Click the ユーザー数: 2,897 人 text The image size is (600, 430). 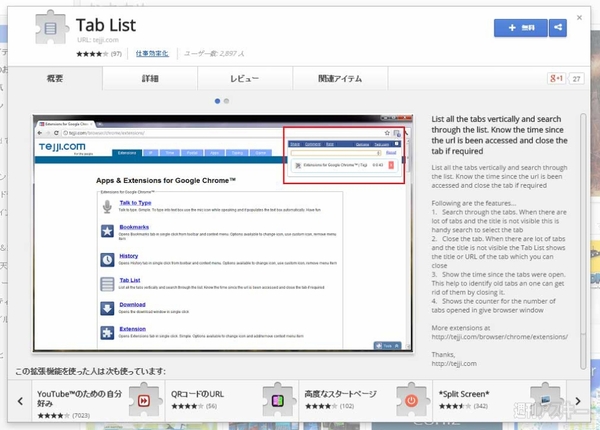click(x=214, y=54)
